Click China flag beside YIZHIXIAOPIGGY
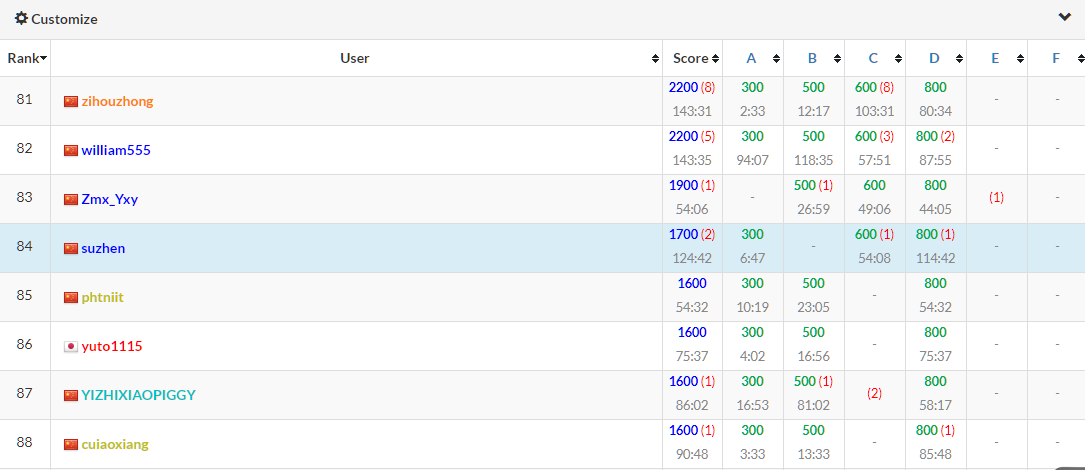The width and height of the screenshot is (1085, 470). (71, 395)
